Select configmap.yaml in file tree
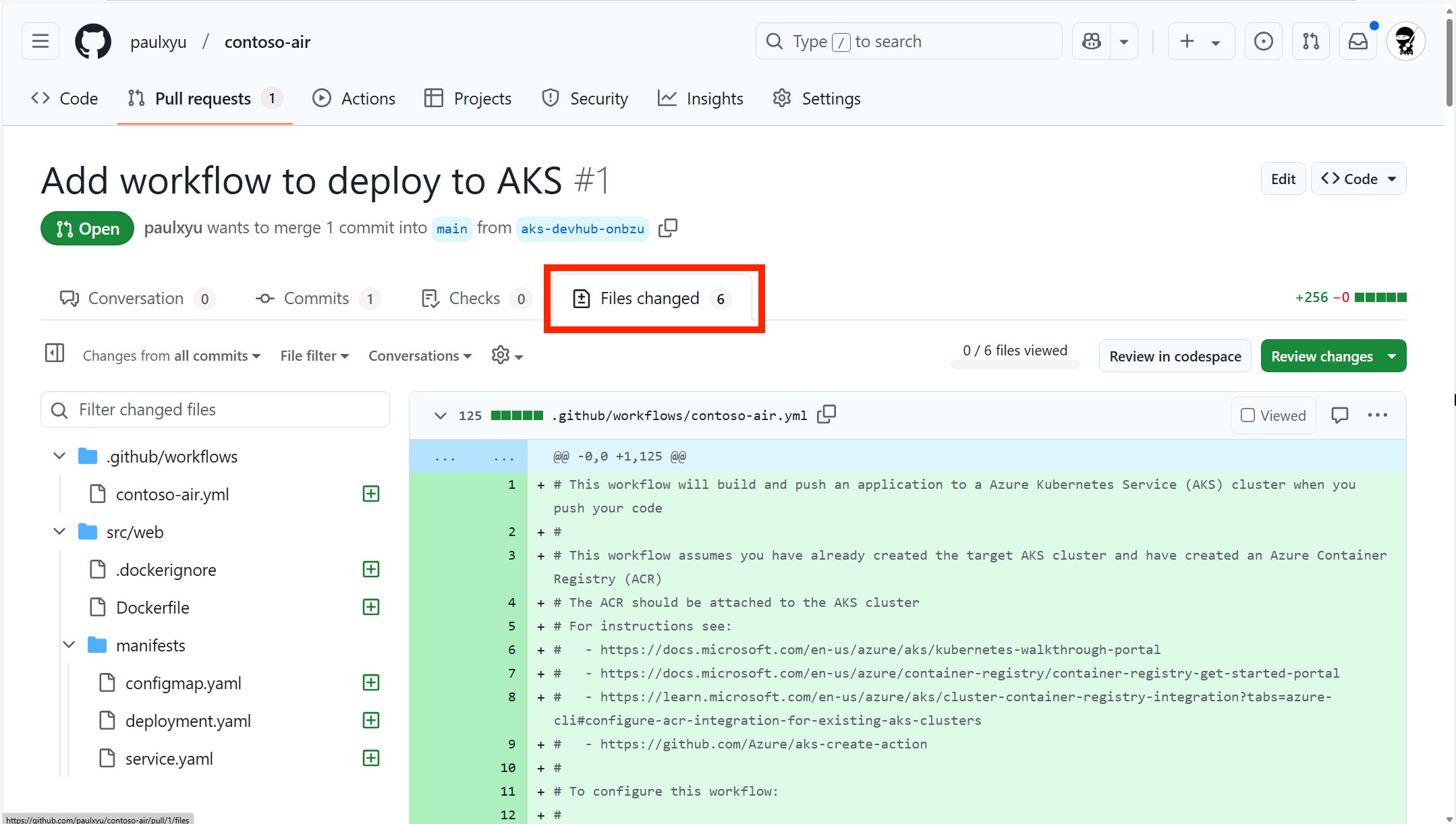Screen dimensions: 1456x824 (x=183, y=683)
